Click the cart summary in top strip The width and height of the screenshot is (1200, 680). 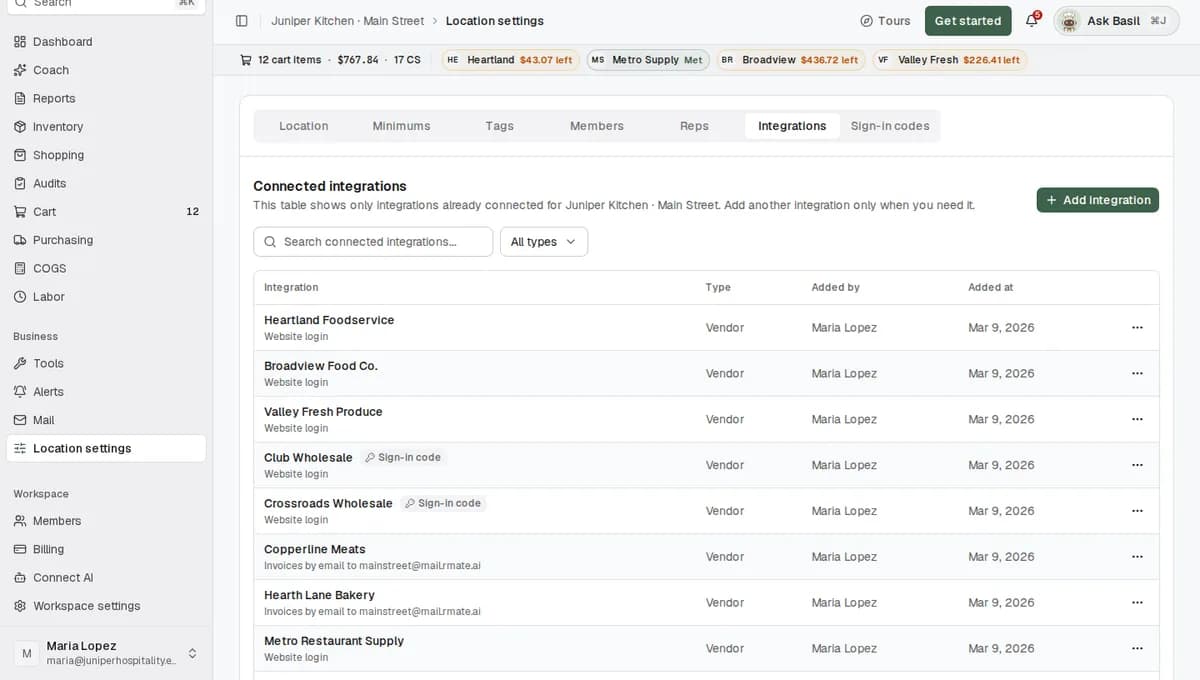(x=330, y=60)
